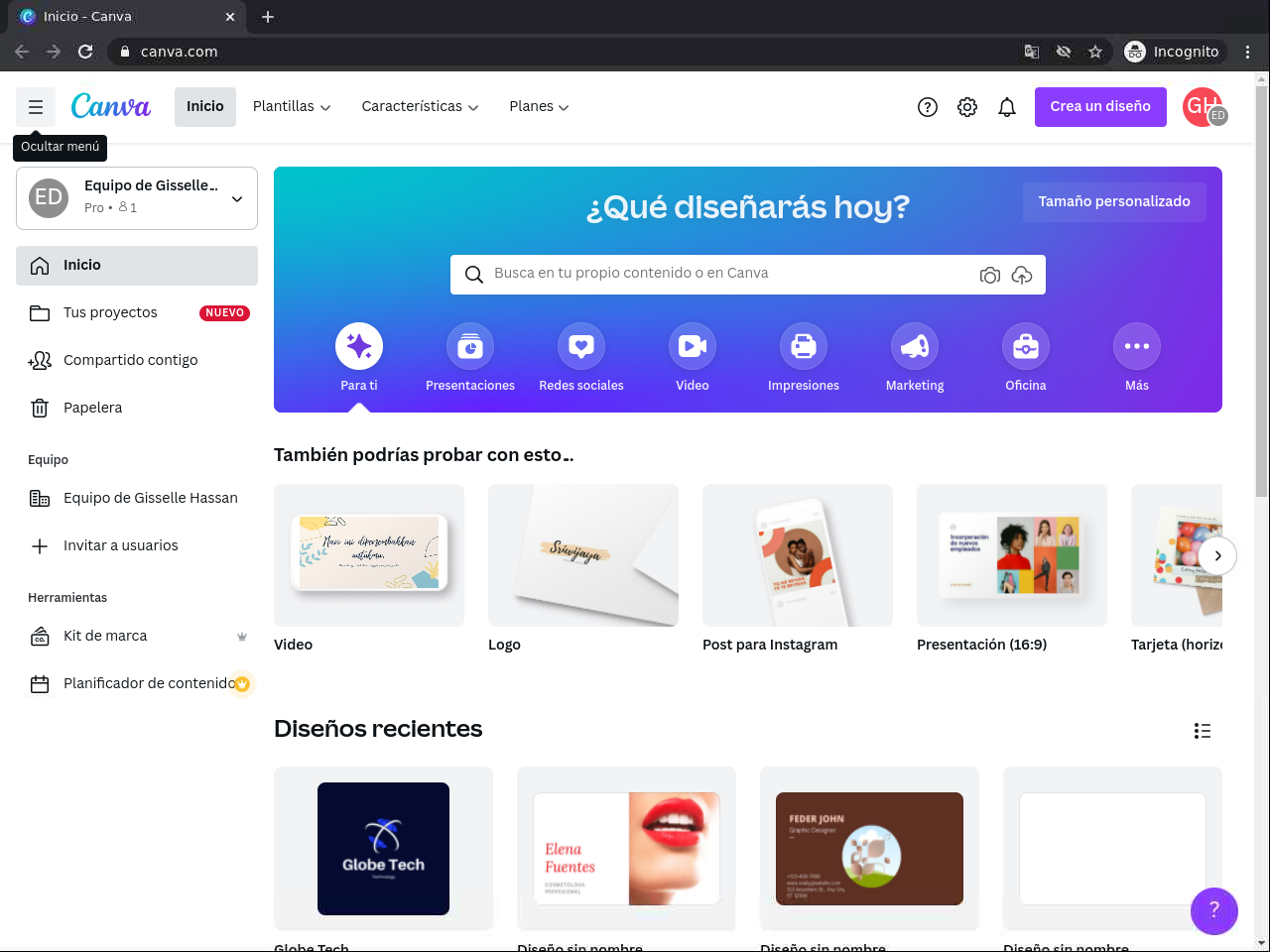Click the hamburger menu icon to hide sidebar
The height and width of the screenshot is (952, 1270).
(36, 107)
